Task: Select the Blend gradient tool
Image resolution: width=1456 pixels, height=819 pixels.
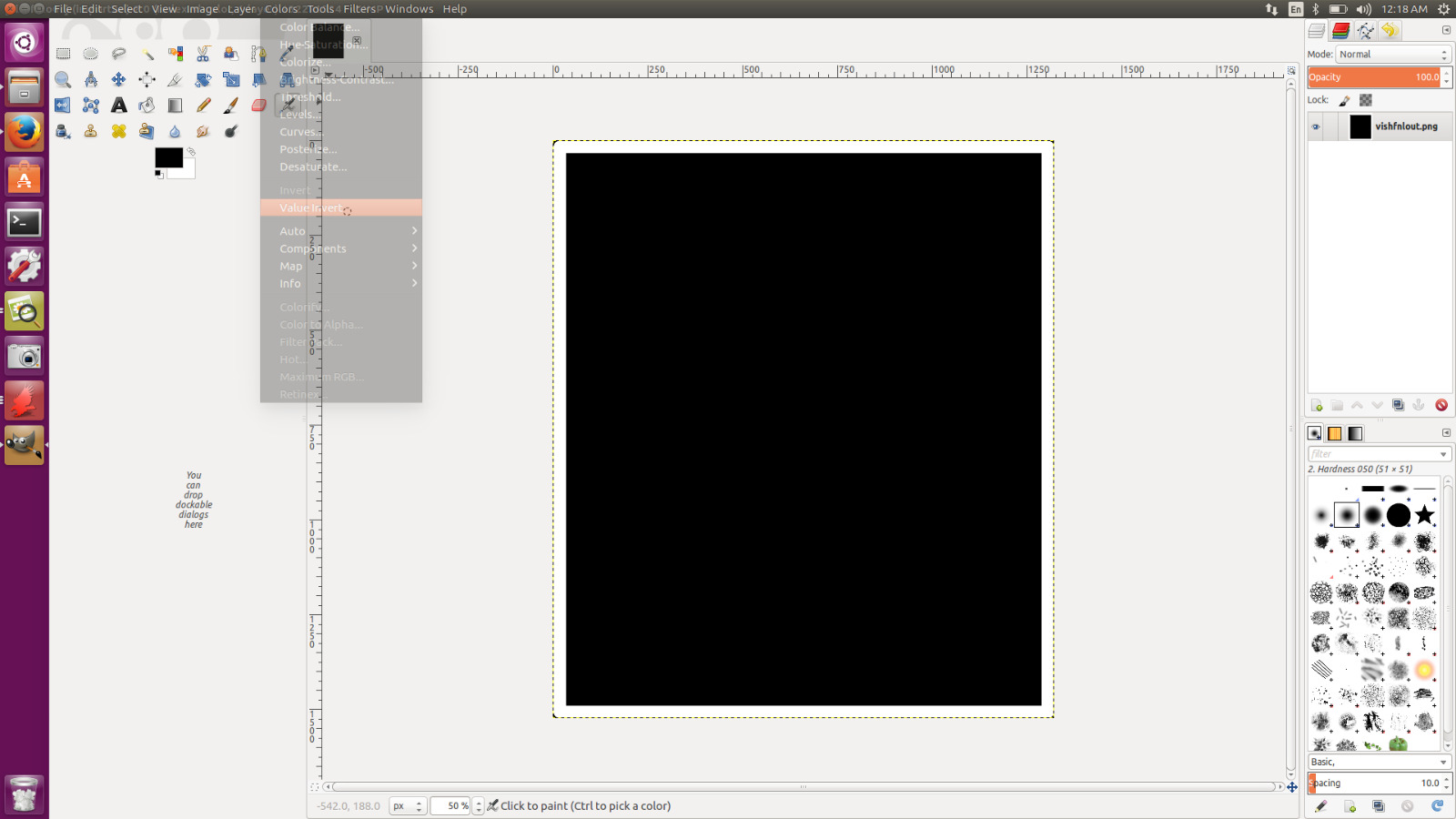Action: (x=176, y=106)
